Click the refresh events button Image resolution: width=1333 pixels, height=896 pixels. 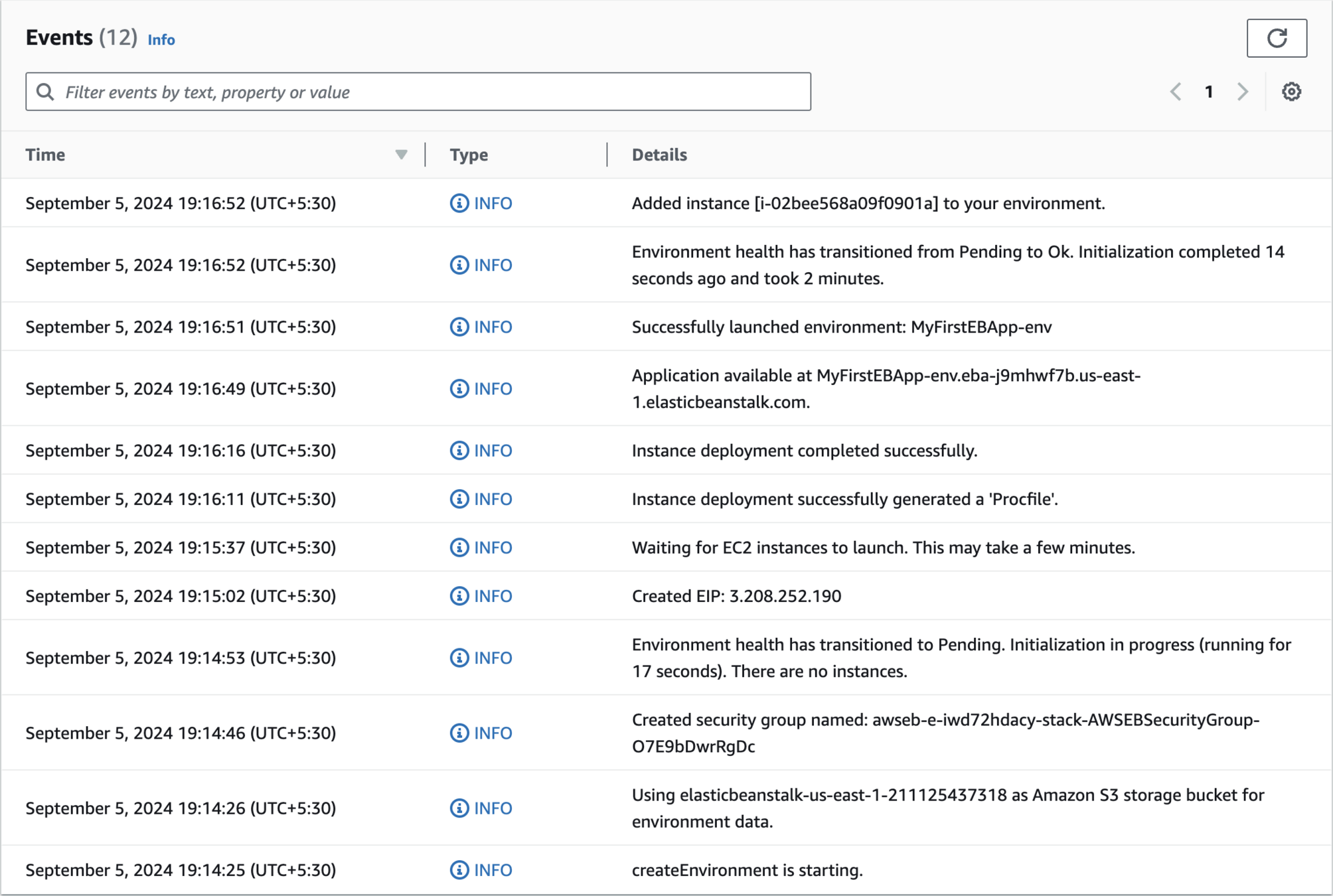tap(1276, 38)
